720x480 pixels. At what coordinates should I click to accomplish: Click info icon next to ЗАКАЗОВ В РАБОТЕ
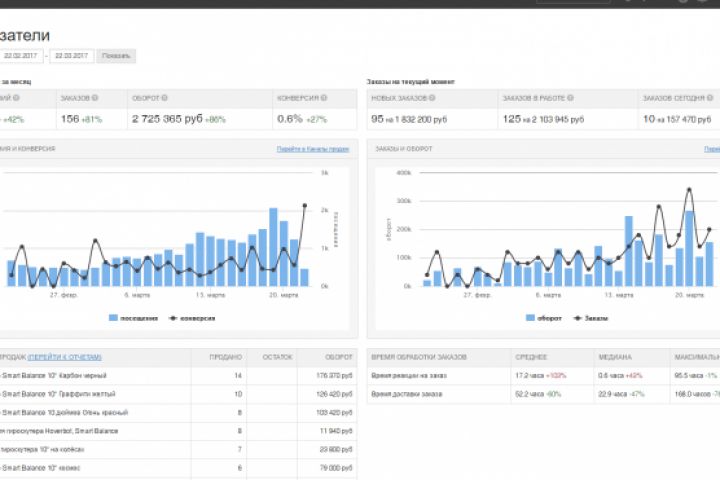tap(570, 98)
